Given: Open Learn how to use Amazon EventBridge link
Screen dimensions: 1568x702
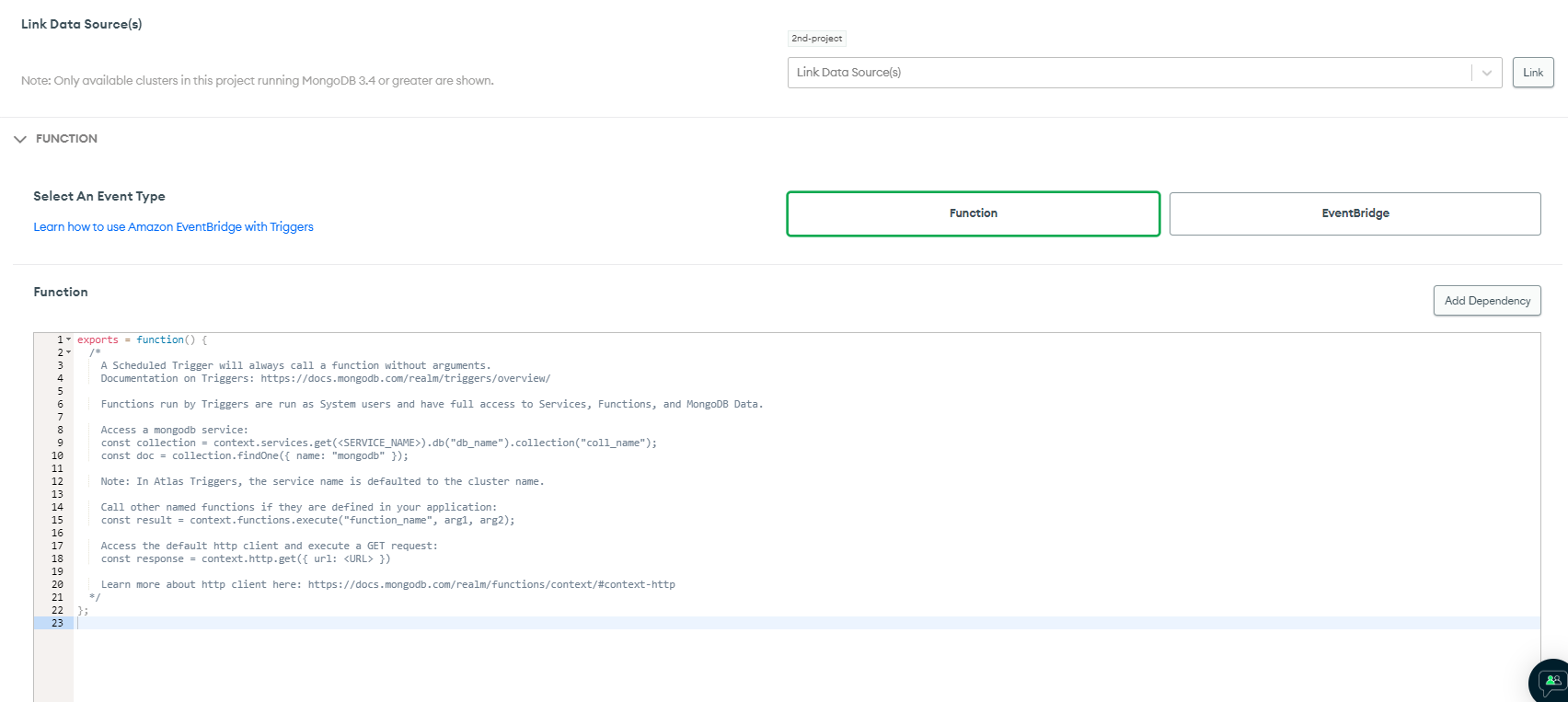Looking at the screenshot, I should pyautogui.click(x=174, y=227).
